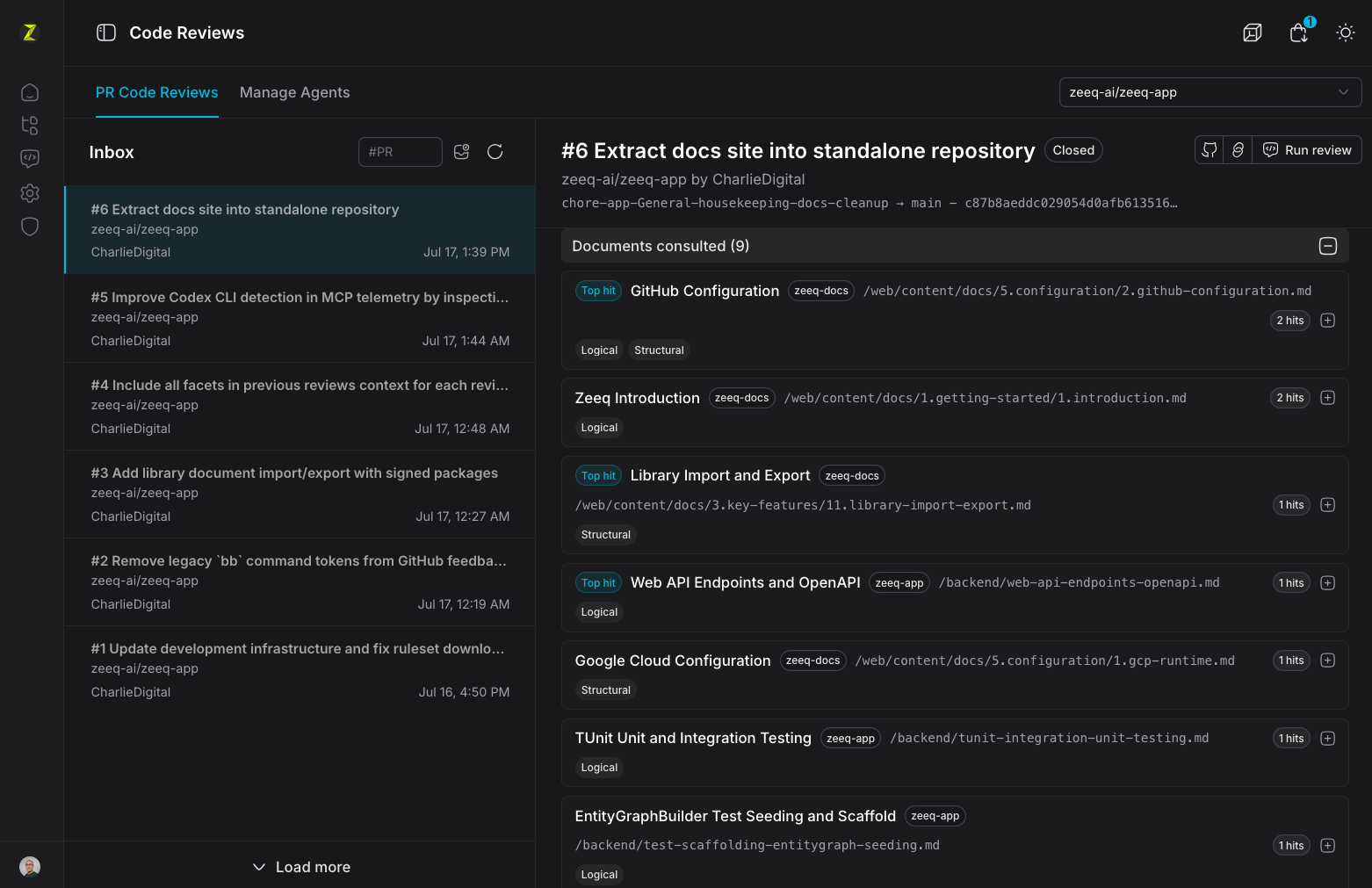The height and width of the screenshot is (888, 1372).
Task: Open the library tree icon in the sidebar
Action: pyautogui.click(x=30, y=126)
